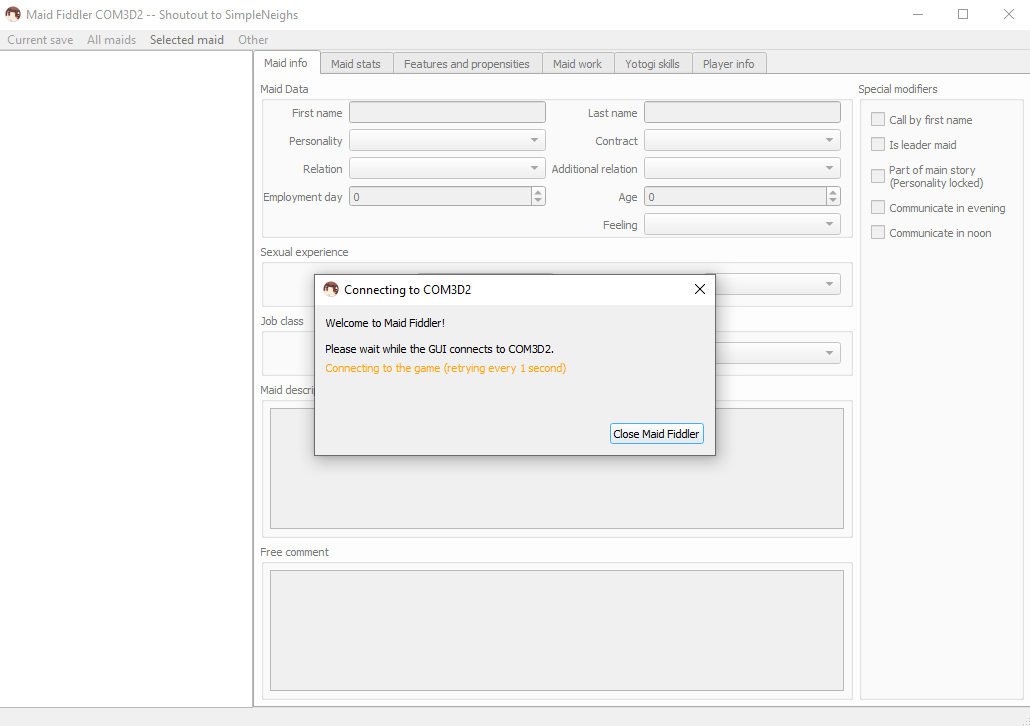
Task: Click inside the First name field
Action: tap(447, 111)
